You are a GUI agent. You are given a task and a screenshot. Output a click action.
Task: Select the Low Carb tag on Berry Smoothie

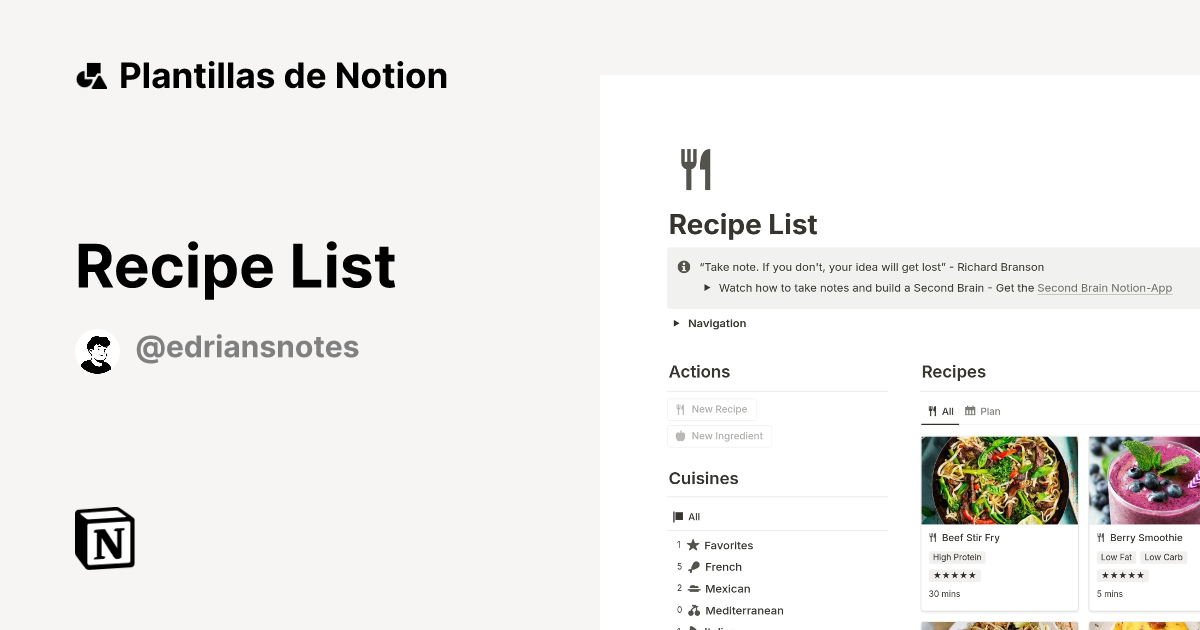coord(1163,557)
